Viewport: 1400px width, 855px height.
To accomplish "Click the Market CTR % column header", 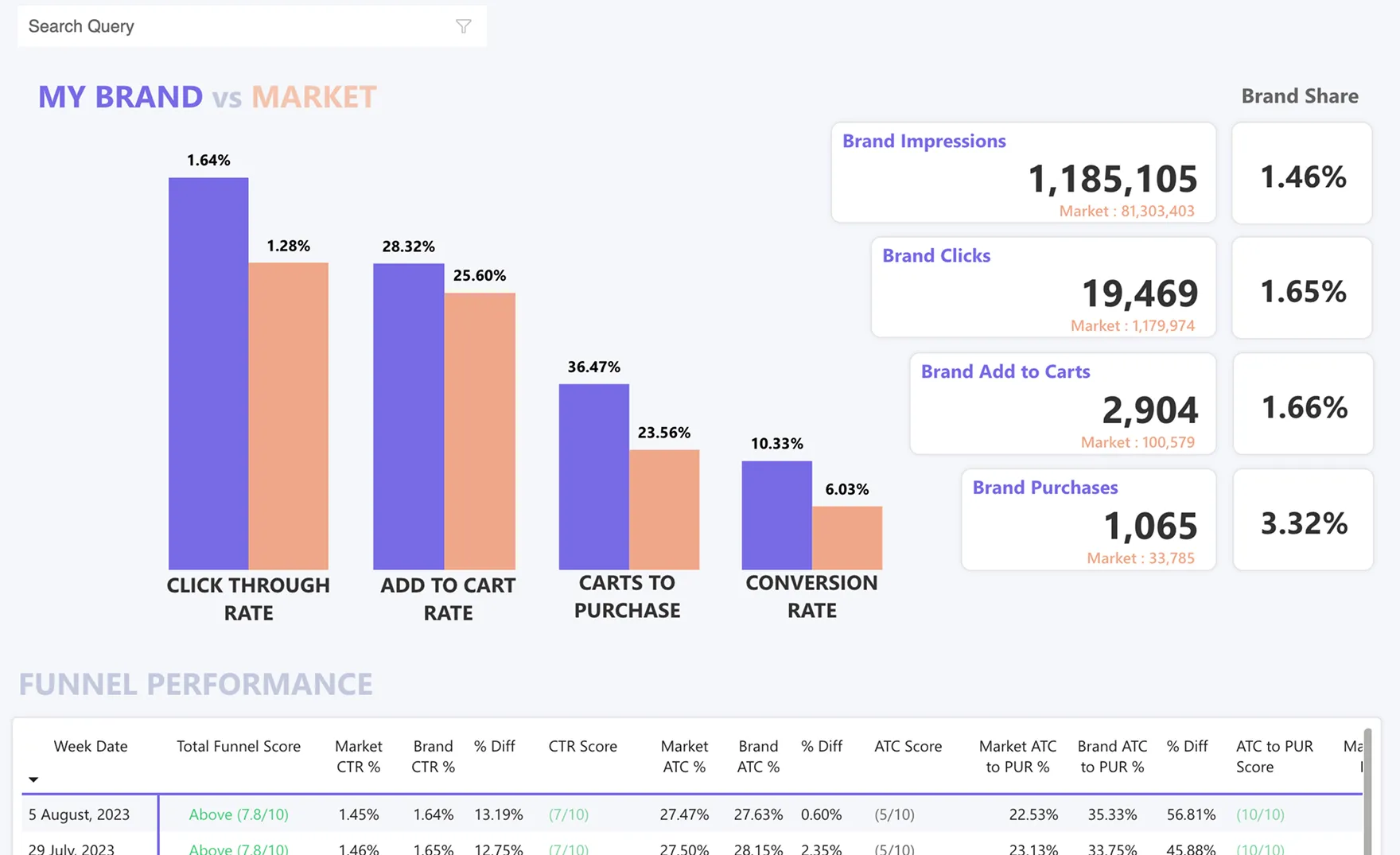I will [x=358, y=756].
